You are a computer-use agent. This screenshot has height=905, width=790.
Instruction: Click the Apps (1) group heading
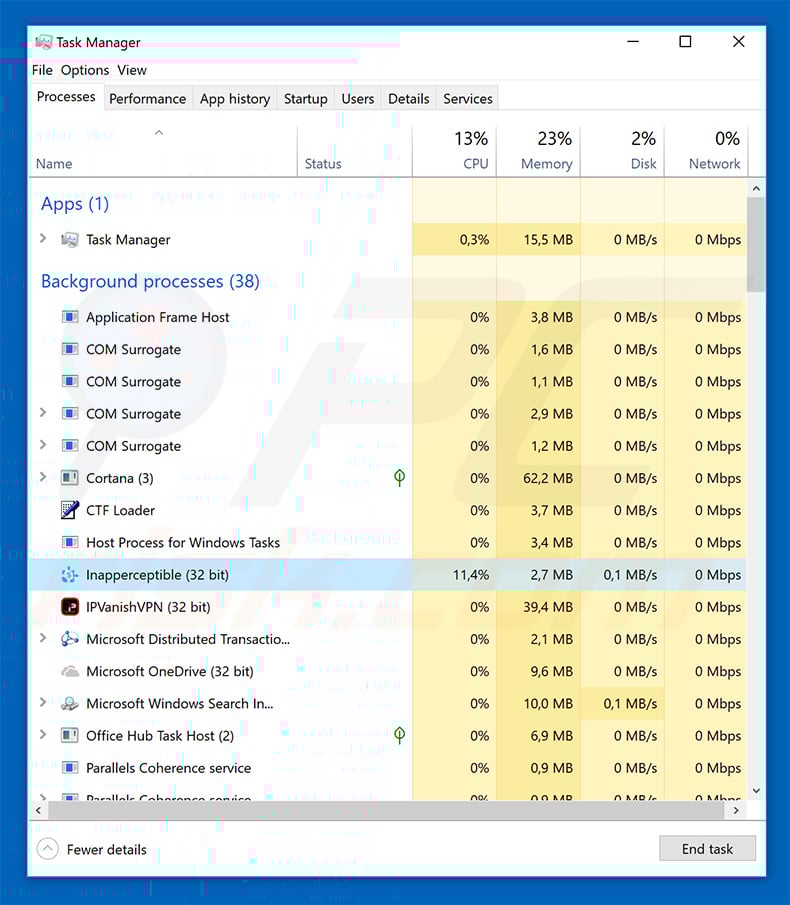pos(75,204)
